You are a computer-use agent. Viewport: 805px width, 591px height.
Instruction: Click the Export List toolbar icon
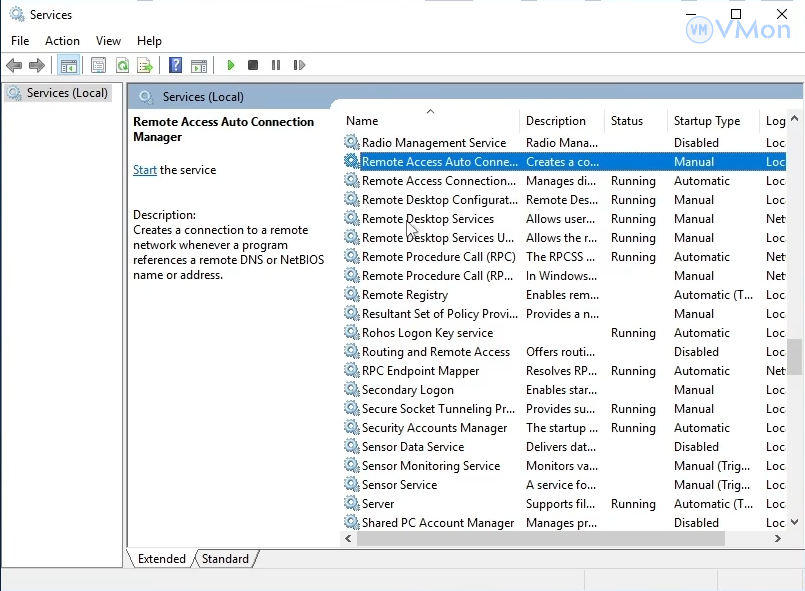pyautogui.click(x=145, y=66)
